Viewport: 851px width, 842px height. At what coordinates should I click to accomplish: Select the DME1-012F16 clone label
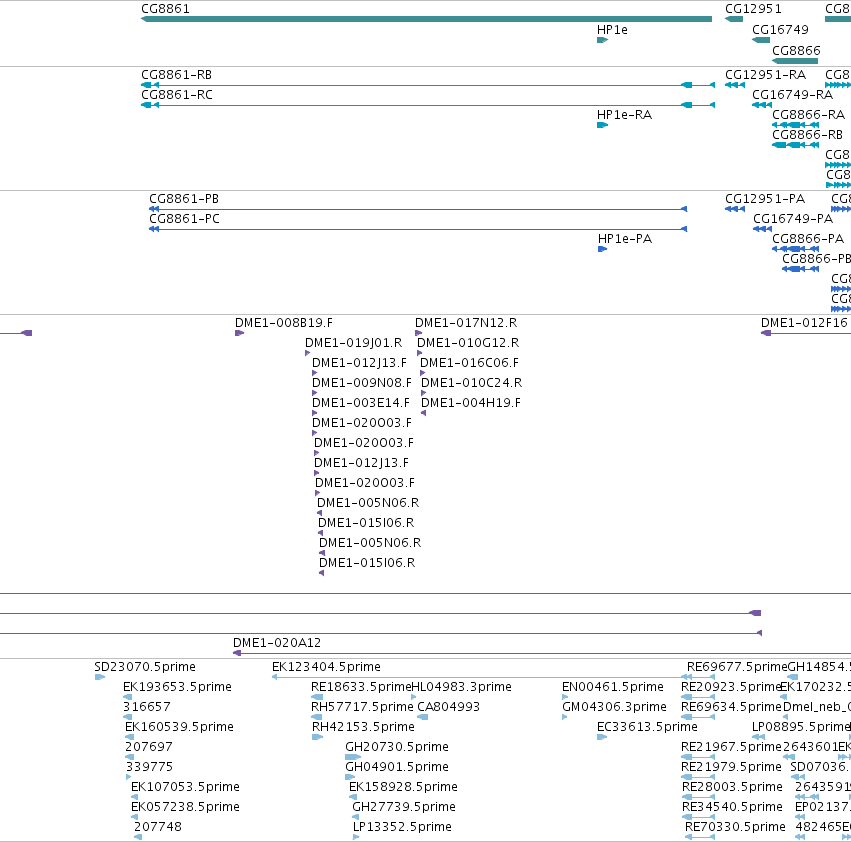[x=804, y=322]
